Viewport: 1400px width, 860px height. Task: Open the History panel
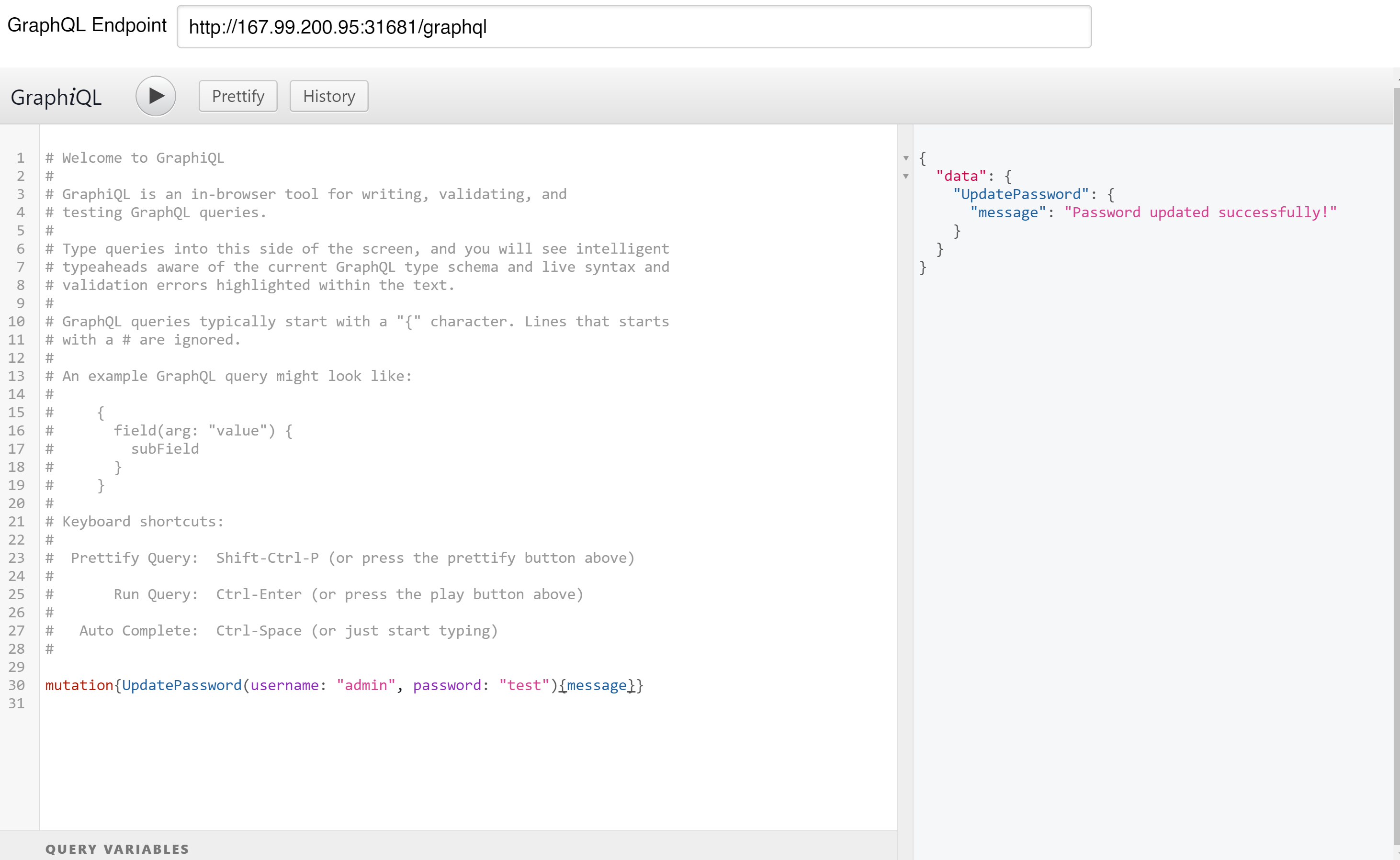coord(329,96)
